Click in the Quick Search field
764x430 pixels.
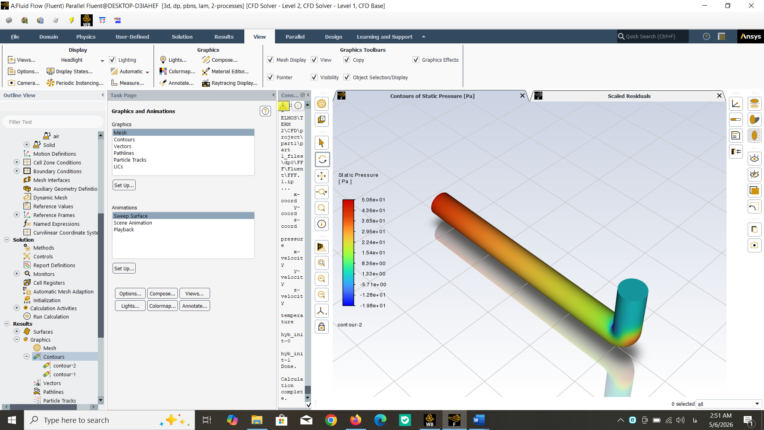point(653,37)
